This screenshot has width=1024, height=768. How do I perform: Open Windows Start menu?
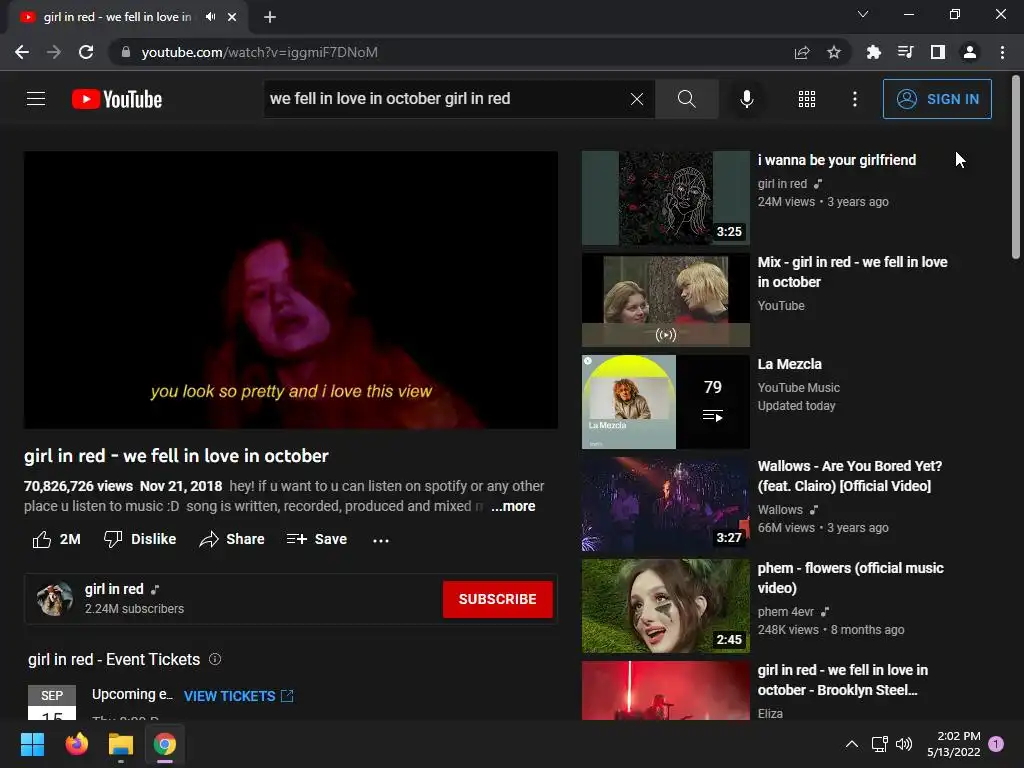point(32,744)
